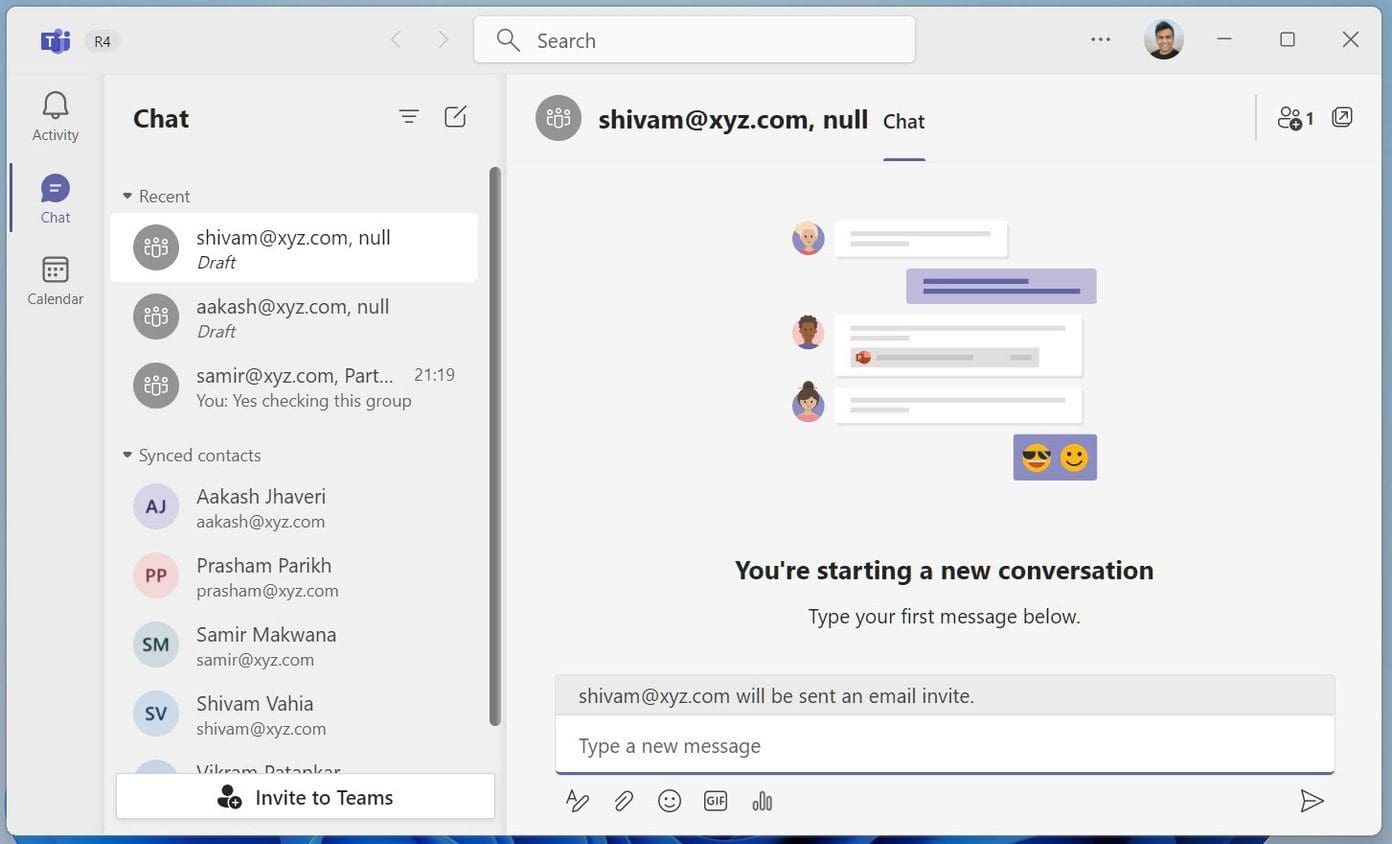Maximize the Teams window
Viewport: 1392px width, 844px height.
[1287, 40]
